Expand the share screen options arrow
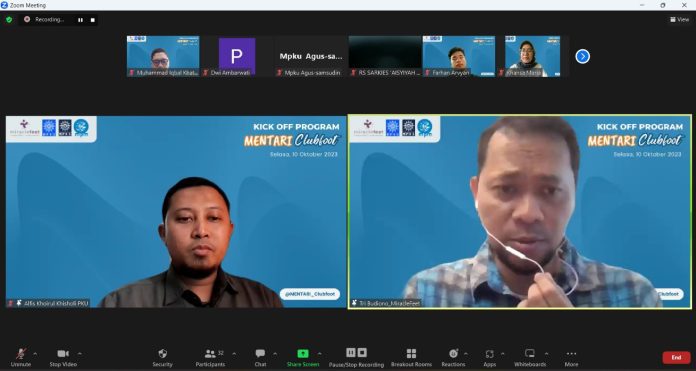 click(x=319, y=354)
